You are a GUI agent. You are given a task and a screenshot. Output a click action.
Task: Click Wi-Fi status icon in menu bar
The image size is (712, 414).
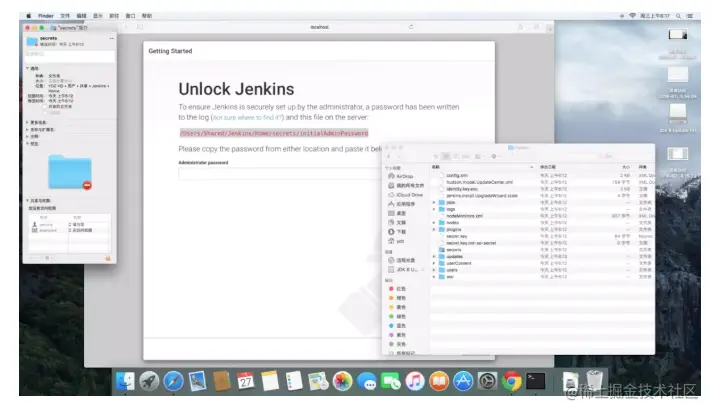click(x=633, y=16)
